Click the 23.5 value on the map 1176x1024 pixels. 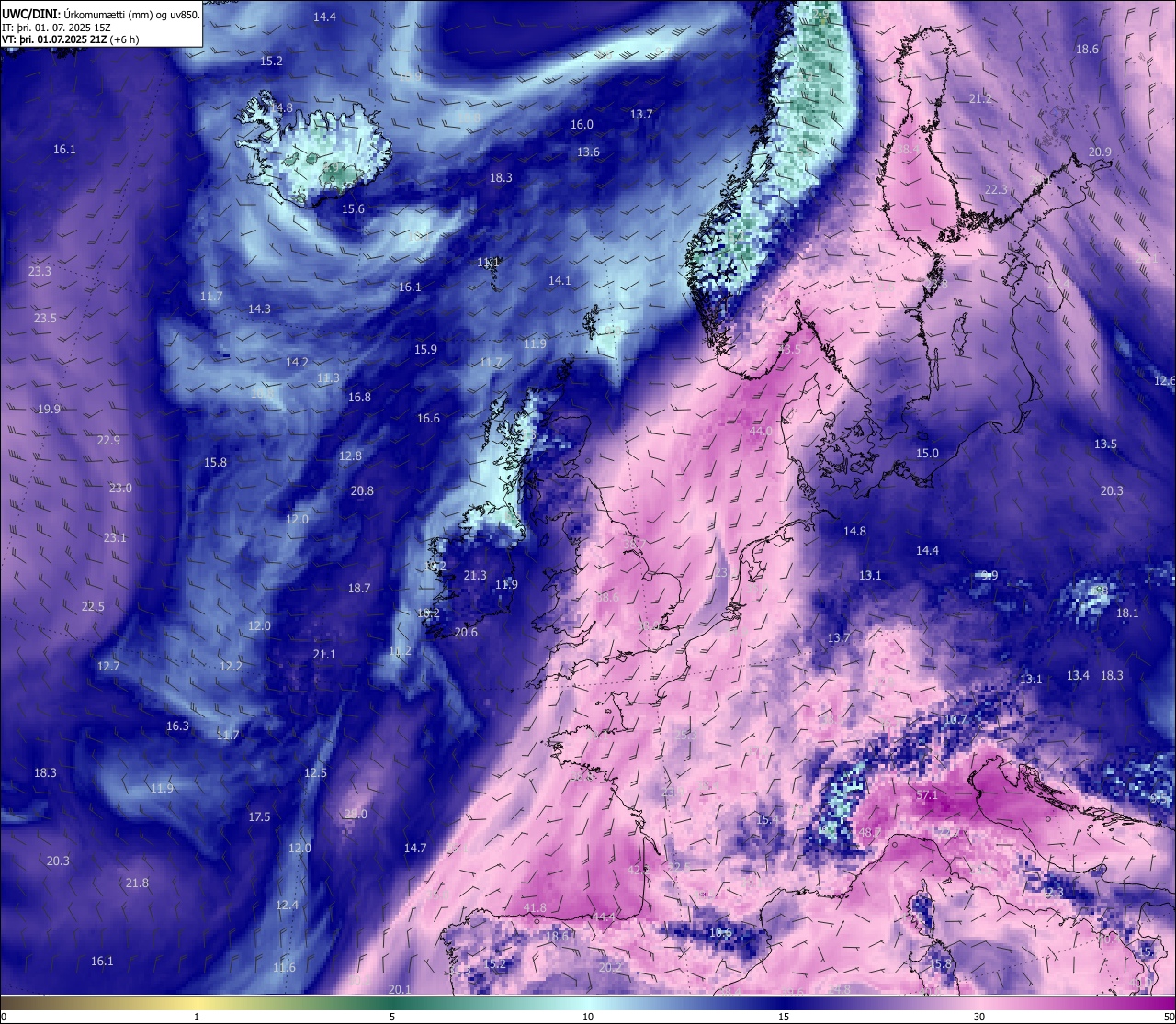point(45,318)
